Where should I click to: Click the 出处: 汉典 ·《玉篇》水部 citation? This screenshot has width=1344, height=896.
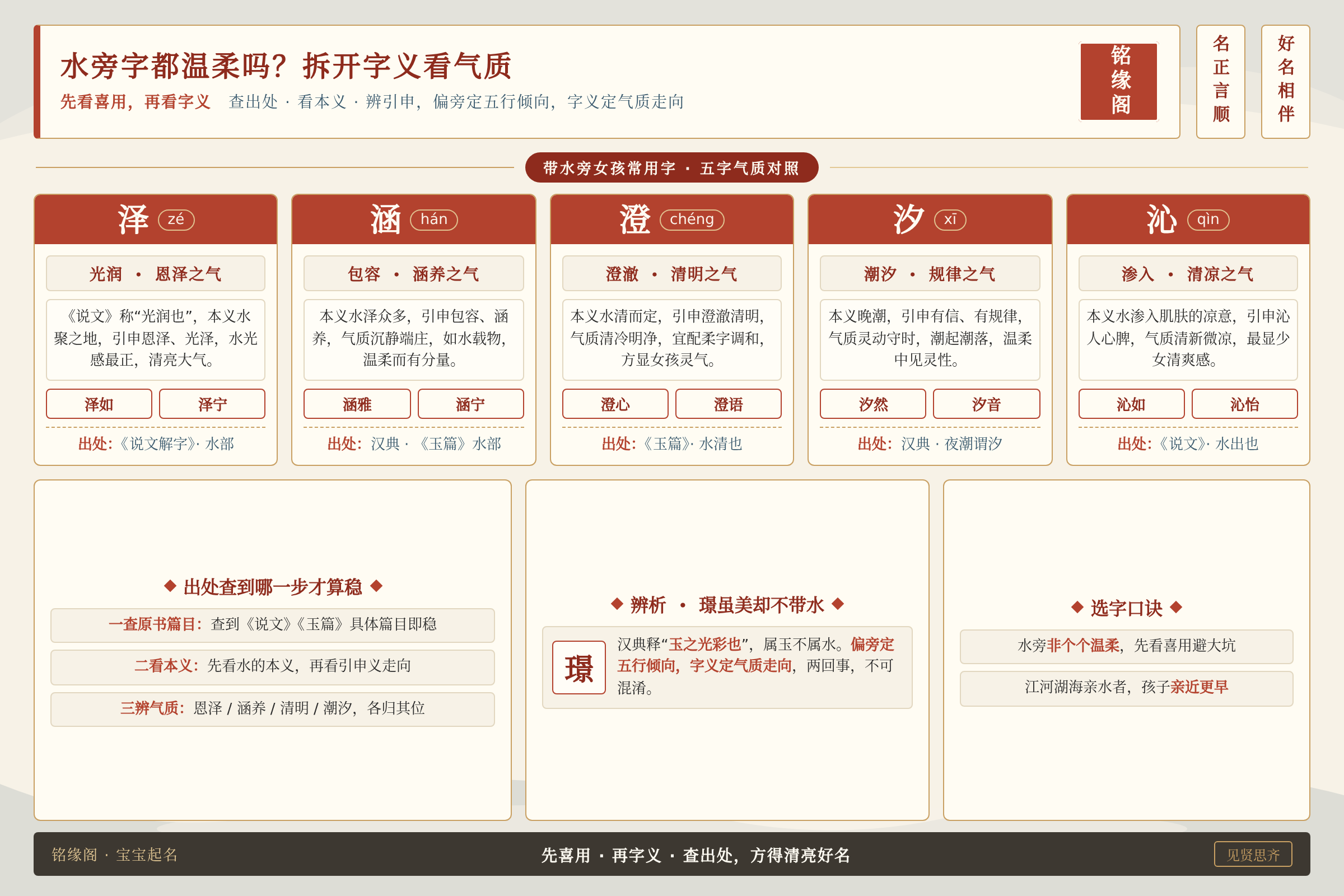click(414, 444)
